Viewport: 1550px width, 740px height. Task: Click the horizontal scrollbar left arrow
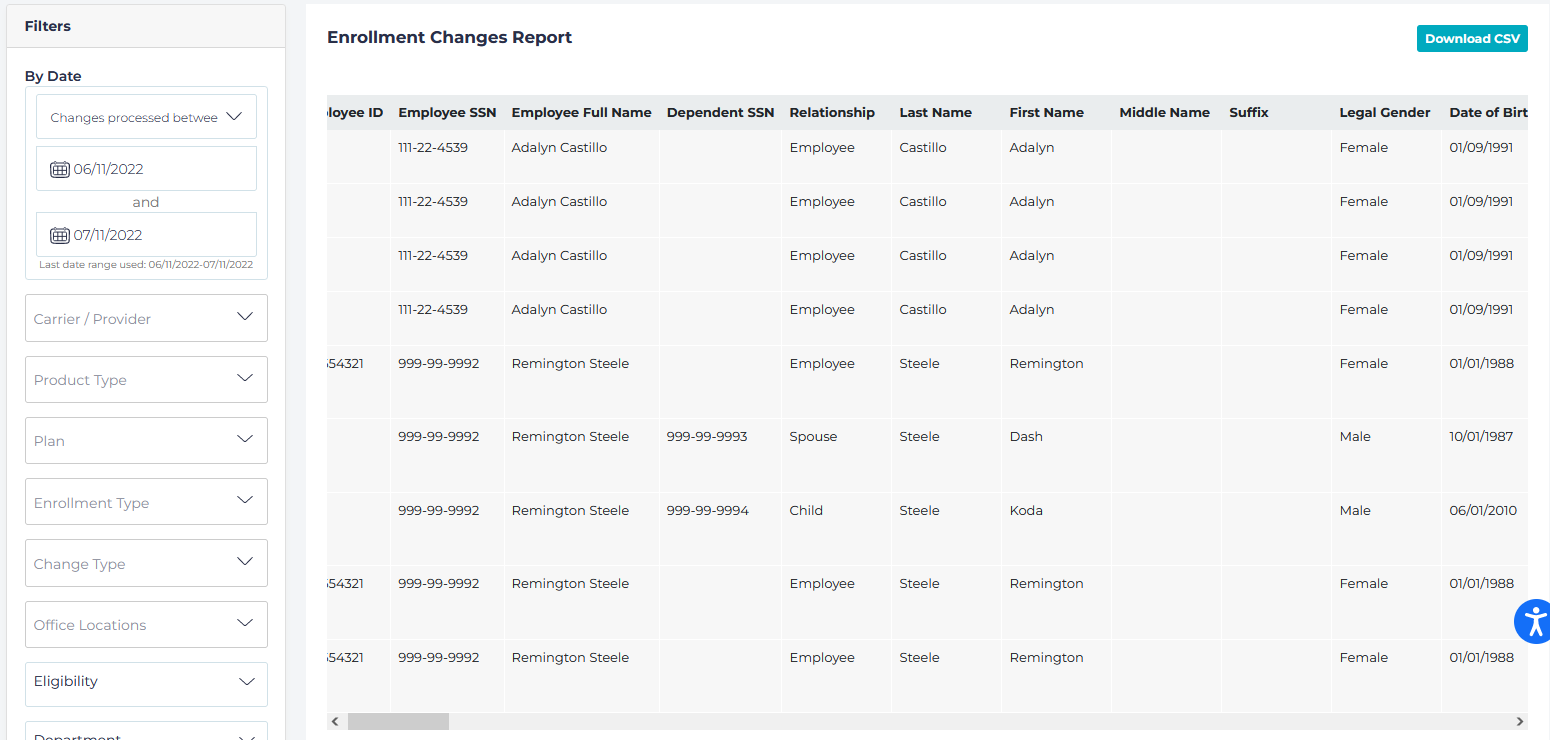click(336, 721)
